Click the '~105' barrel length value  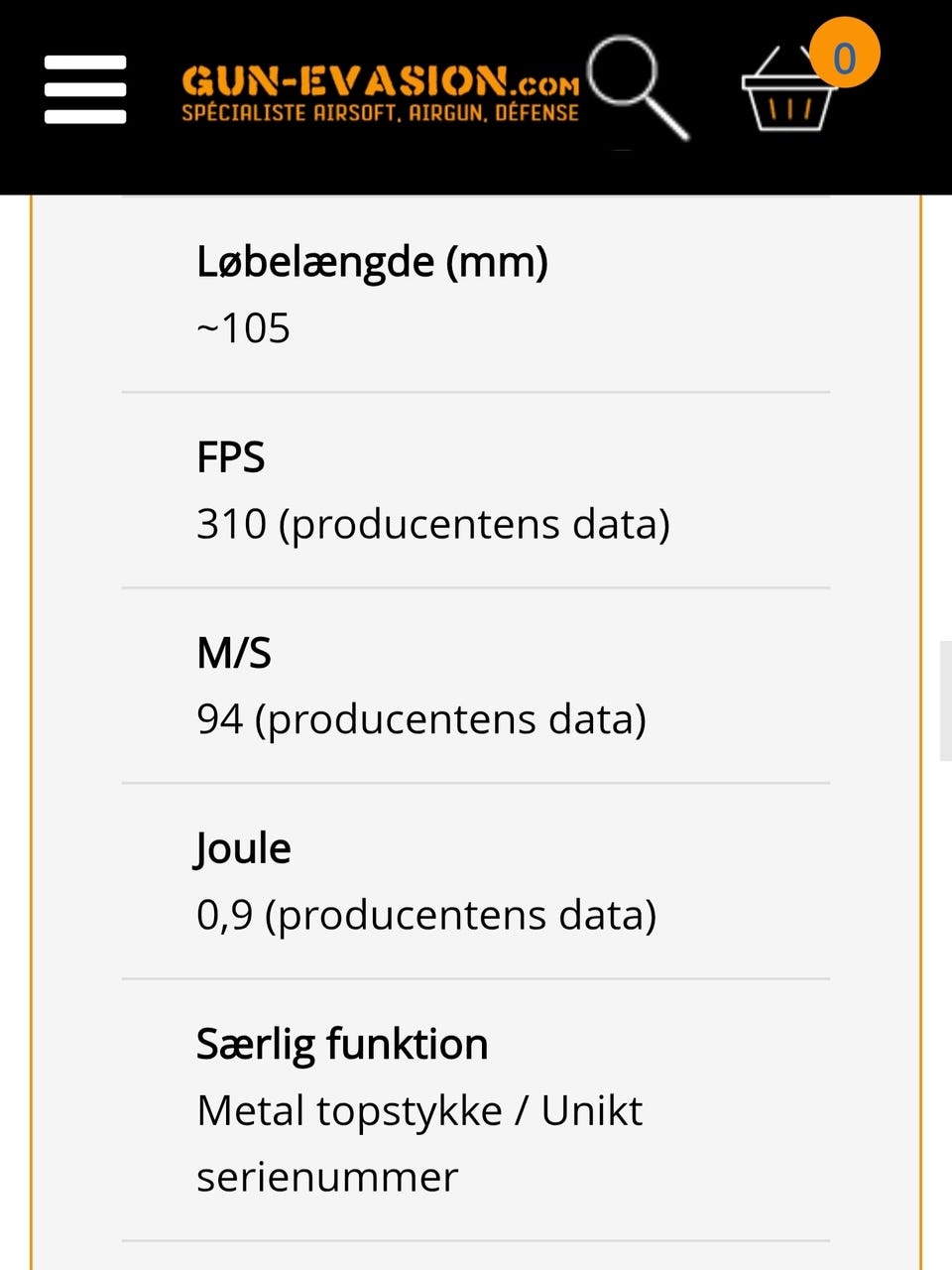point(243,328)
